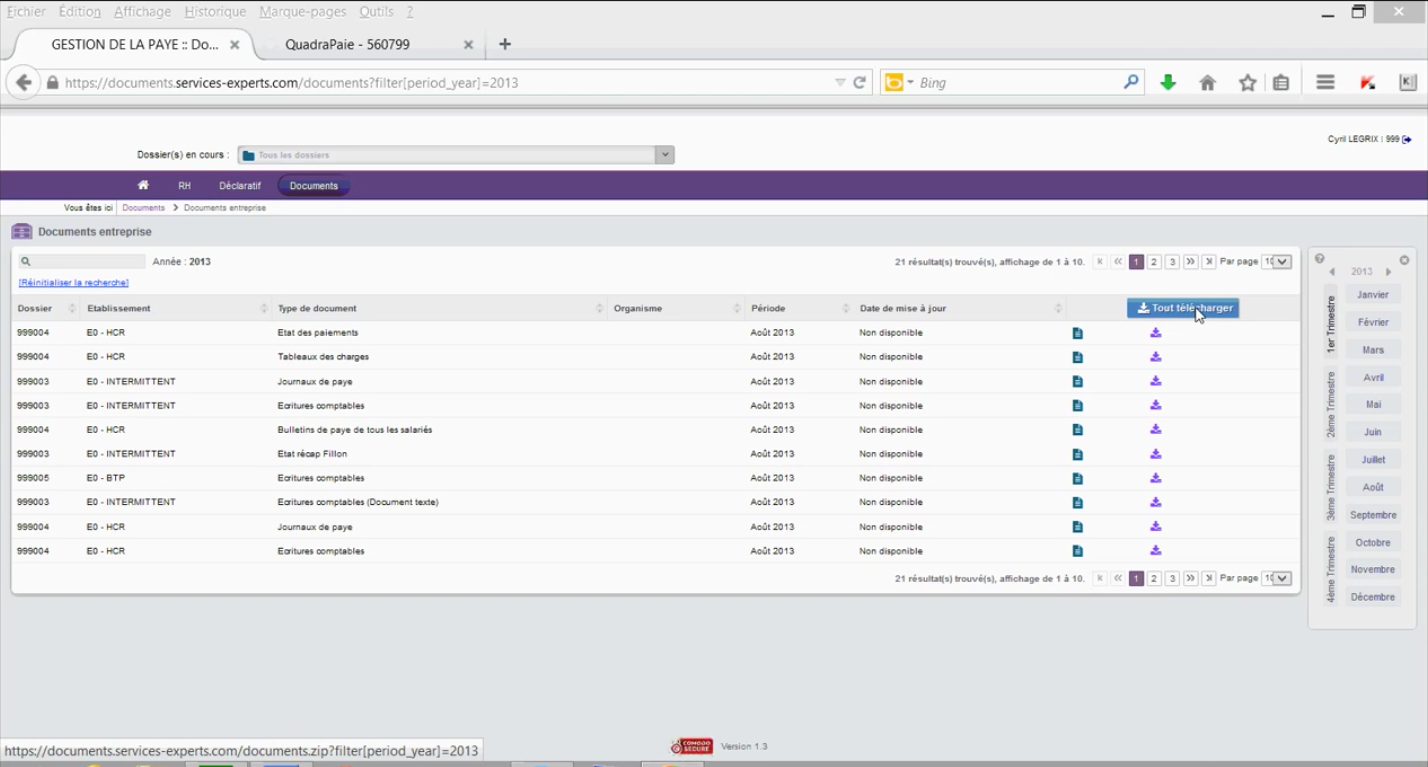Open the Firefox hamburger menu
1428x767 pixels.
pyautogui.click(x=1325, y=83)
